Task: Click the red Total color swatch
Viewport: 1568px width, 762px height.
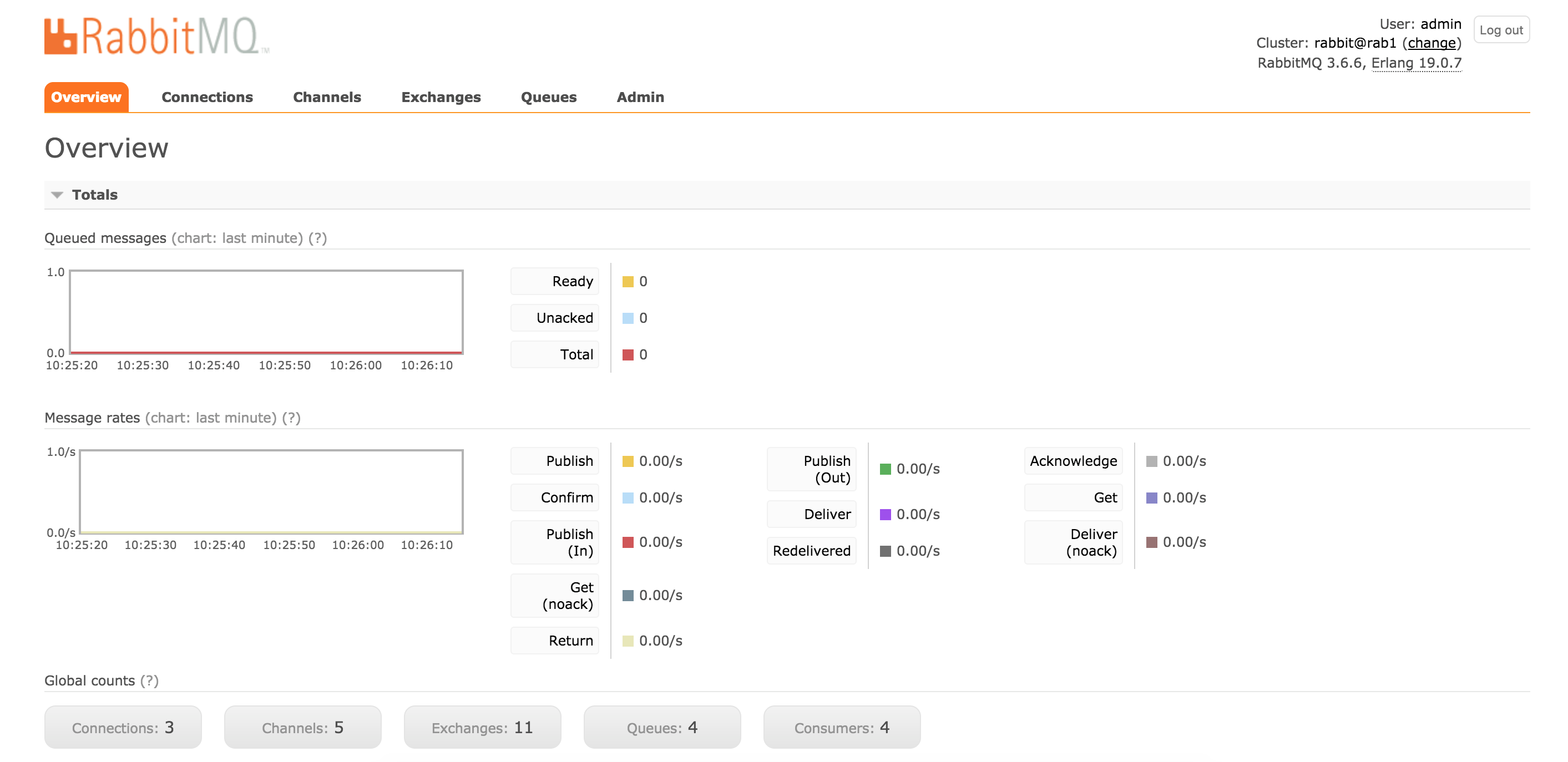Action: [628, 355]
